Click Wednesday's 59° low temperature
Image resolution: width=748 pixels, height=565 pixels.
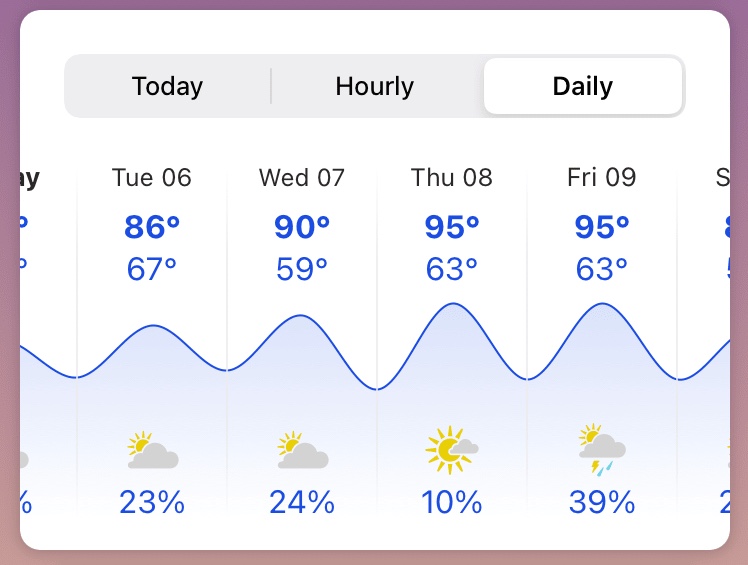point(302,269)
